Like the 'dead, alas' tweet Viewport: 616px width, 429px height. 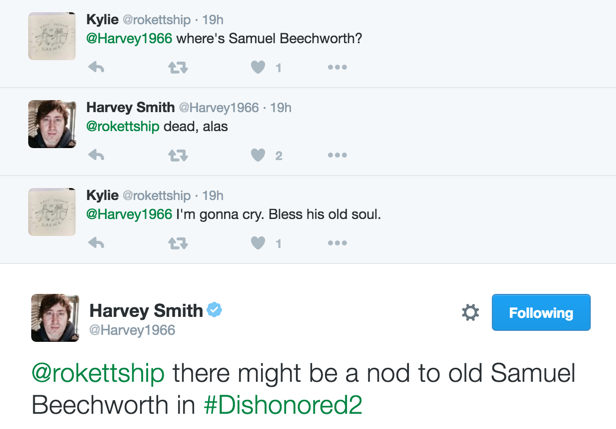(258, 155)
